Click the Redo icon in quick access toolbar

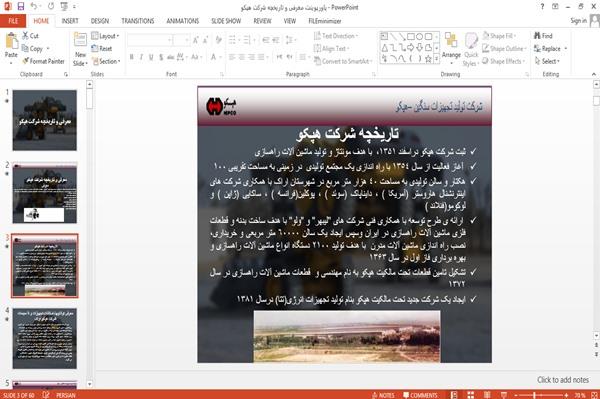(51, 6)
